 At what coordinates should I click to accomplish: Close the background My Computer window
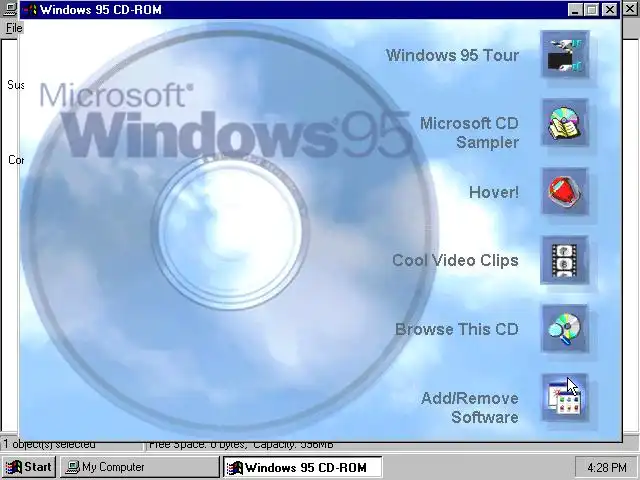click(x=631, y=9)
